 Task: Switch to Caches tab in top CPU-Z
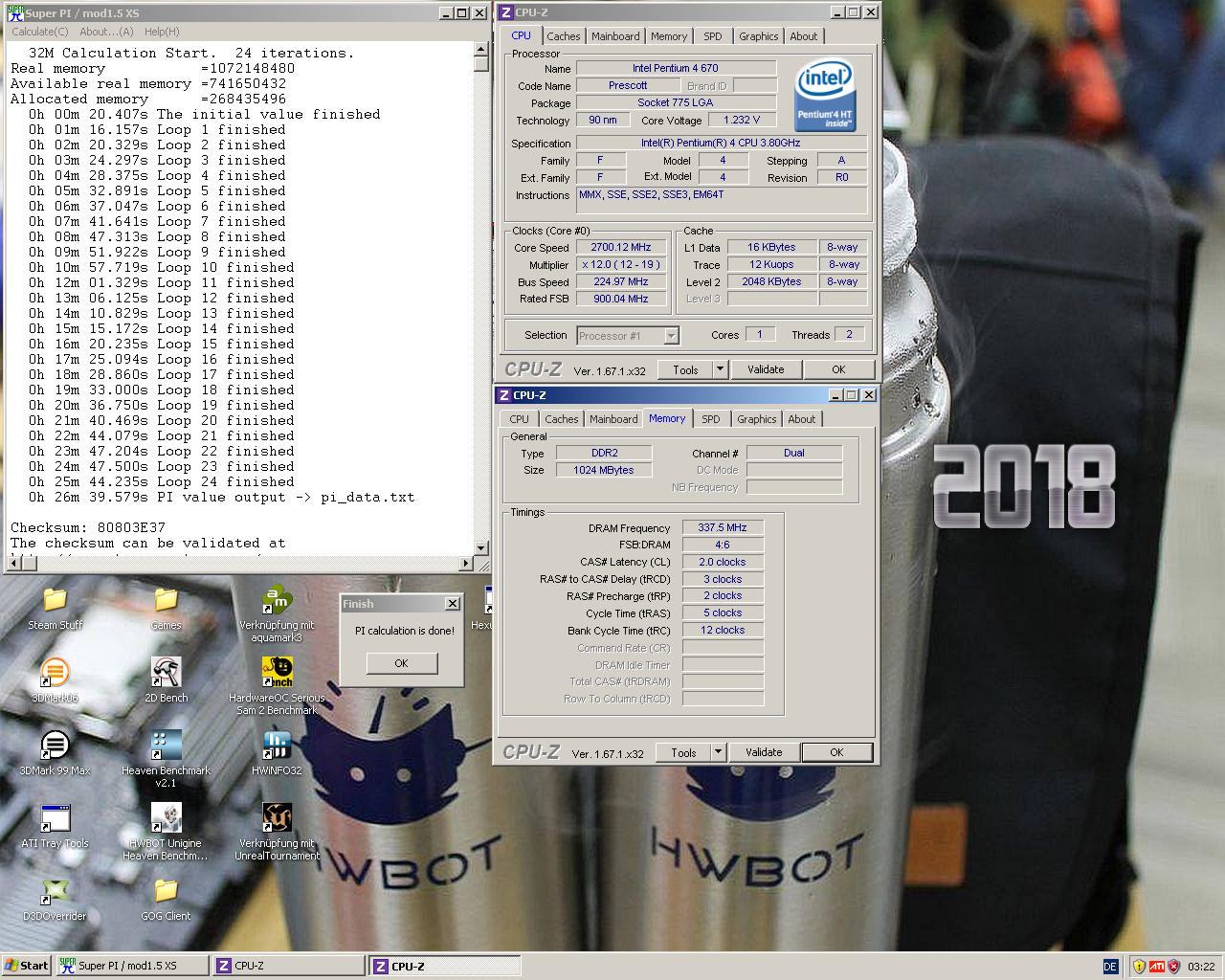(563, 36)
